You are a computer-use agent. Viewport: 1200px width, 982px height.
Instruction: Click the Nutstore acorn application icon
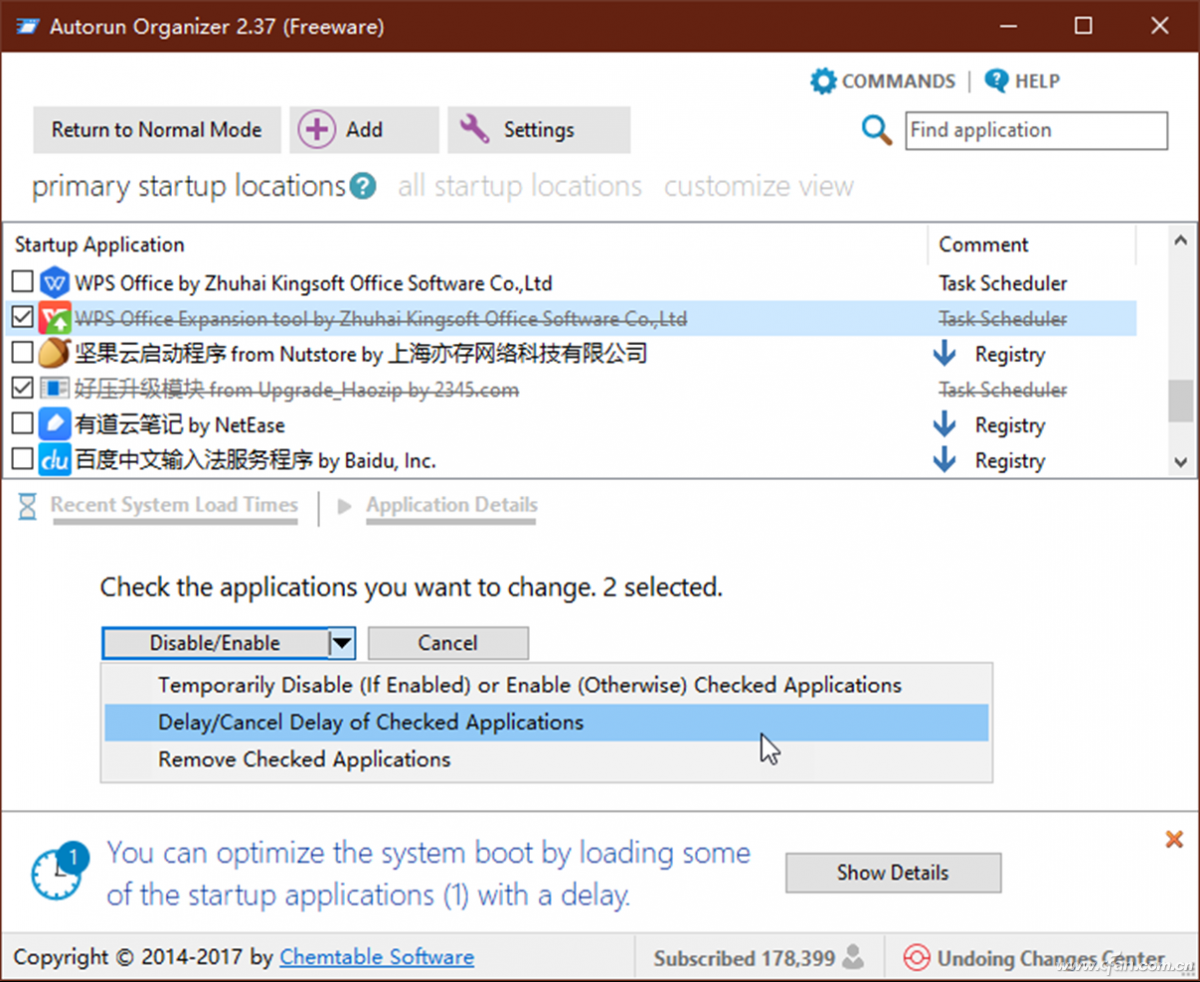coord(54,353)
